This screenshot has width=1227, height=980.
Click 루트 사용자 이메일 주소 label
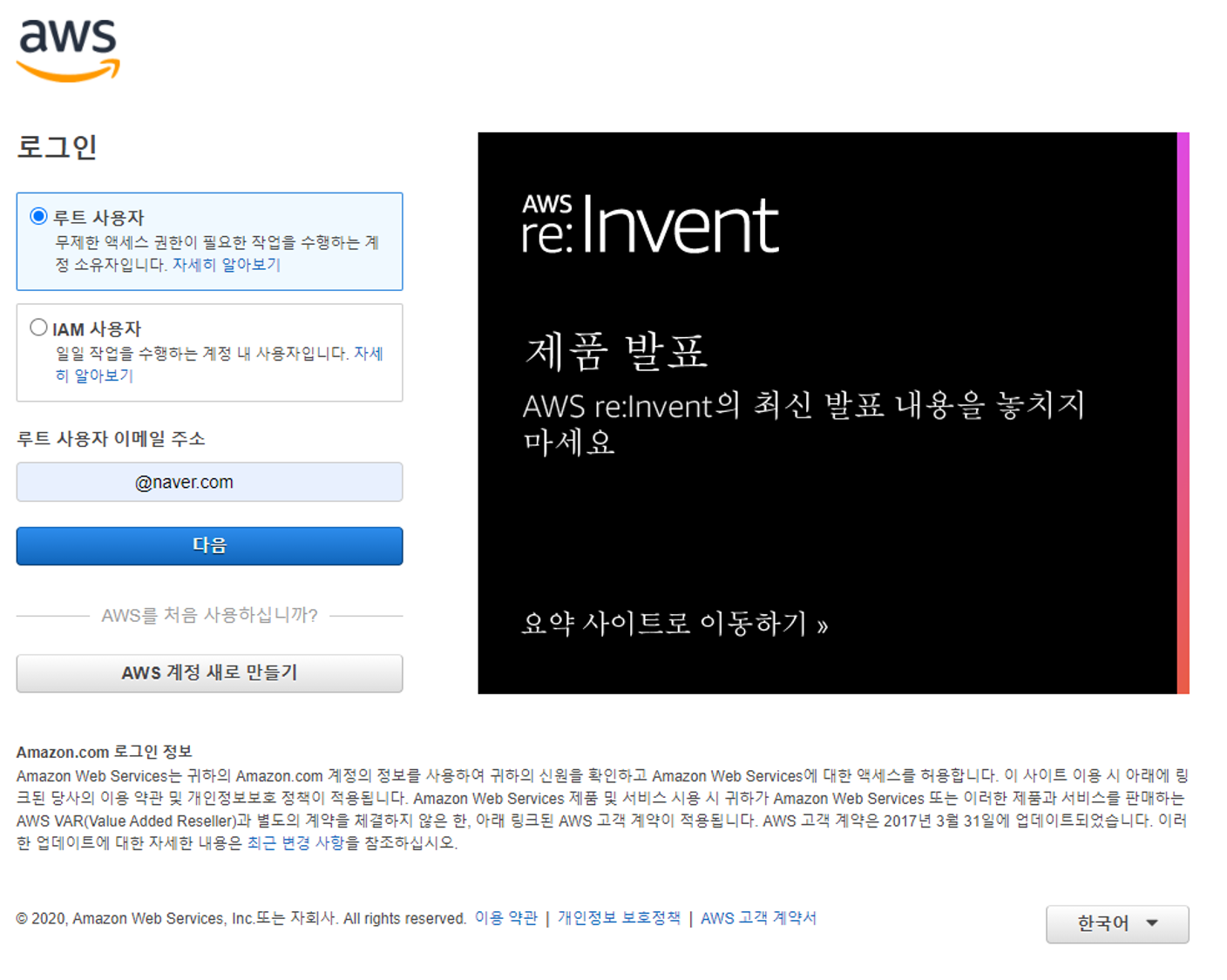111,438
